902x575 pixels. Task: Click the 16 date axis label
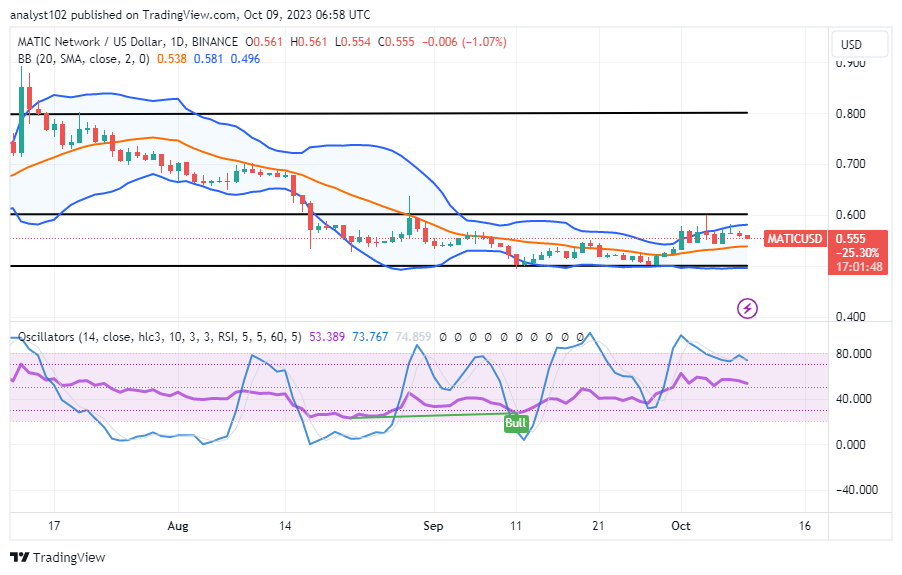[x=804, y=526]
